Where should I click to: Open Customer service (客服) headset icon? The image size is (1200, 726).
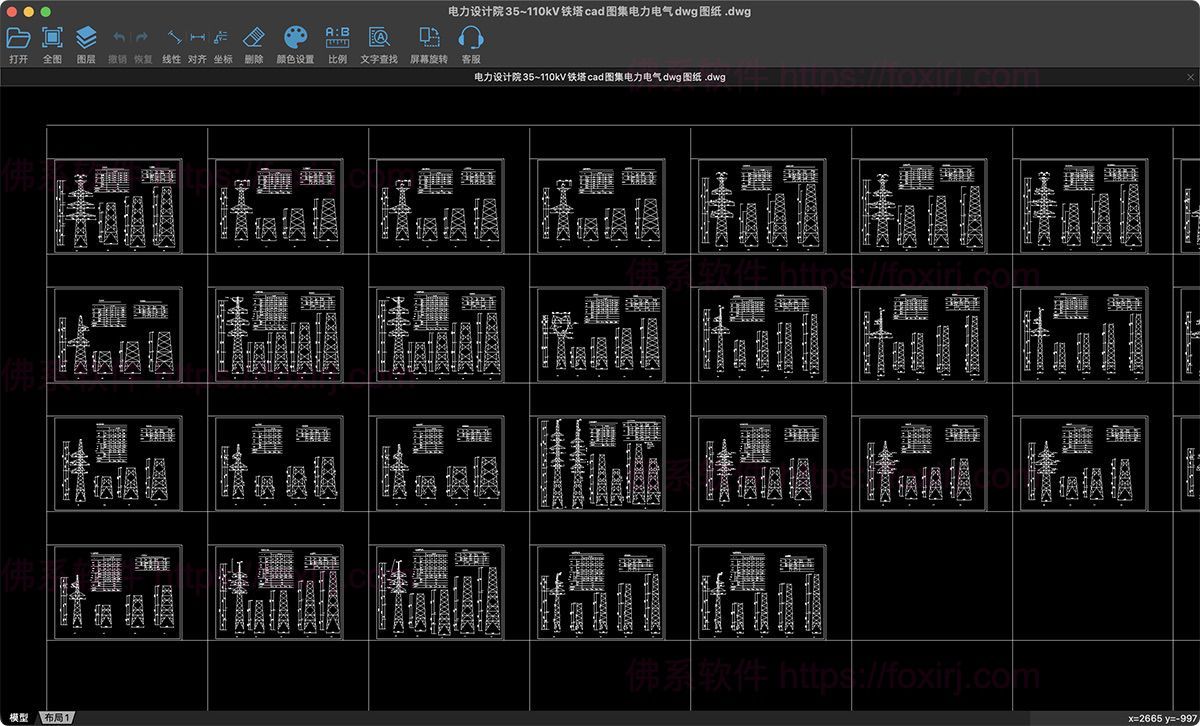click(471, 39)
